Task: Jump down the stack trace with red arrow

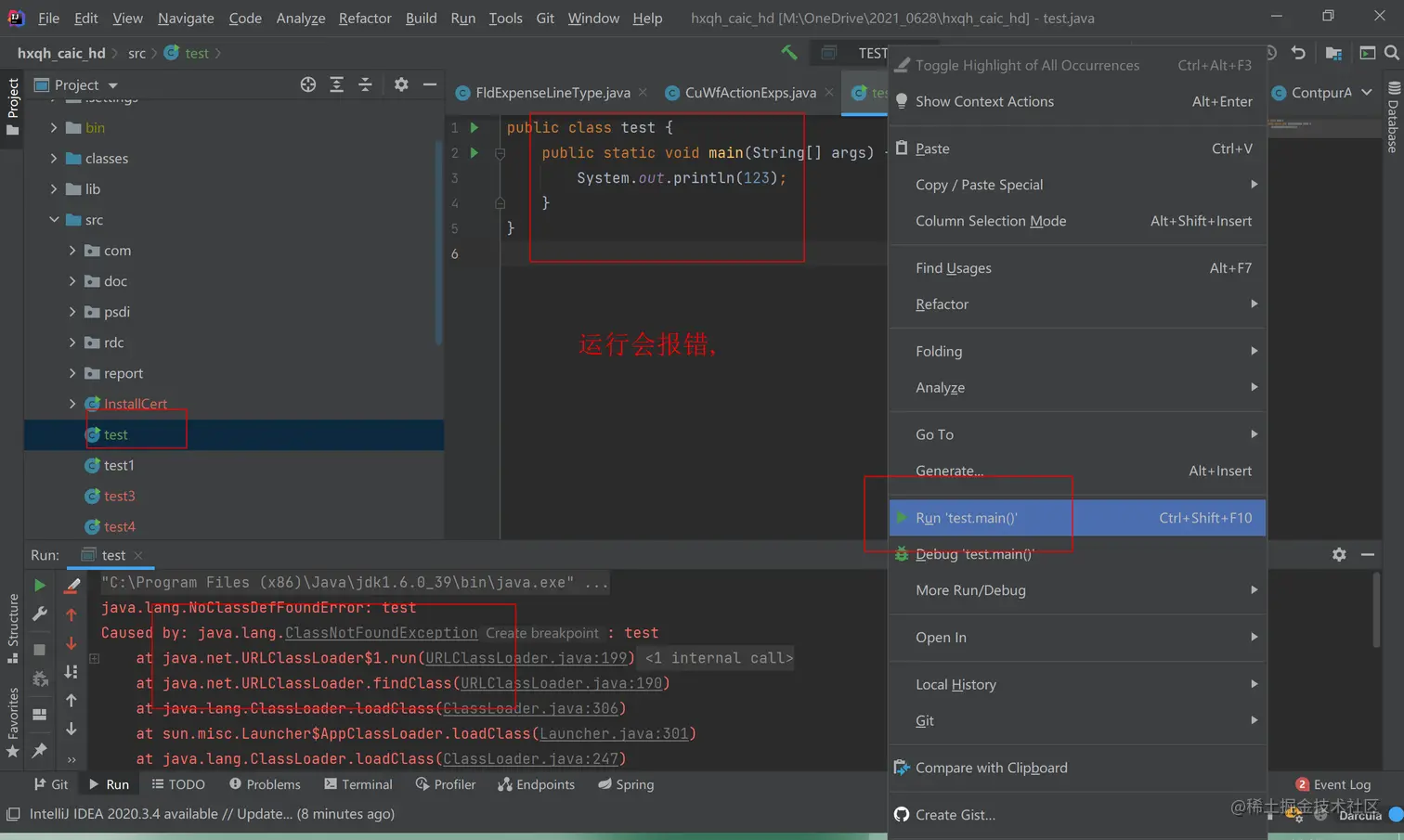Action: click(x=71, y=643)
